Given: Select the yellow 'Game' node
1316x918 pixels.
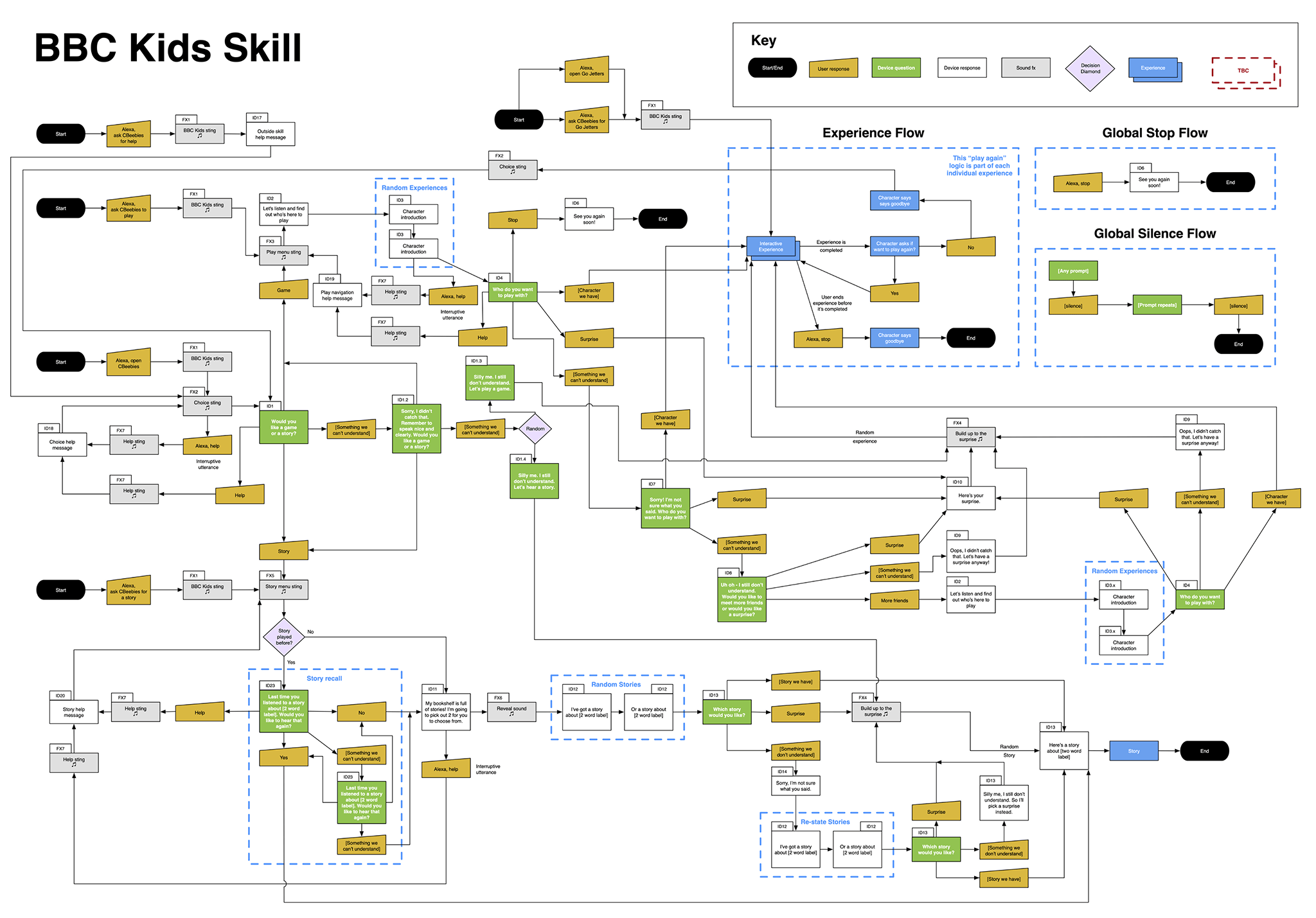Looking at the screenshot, I should (x=283, y=290).
